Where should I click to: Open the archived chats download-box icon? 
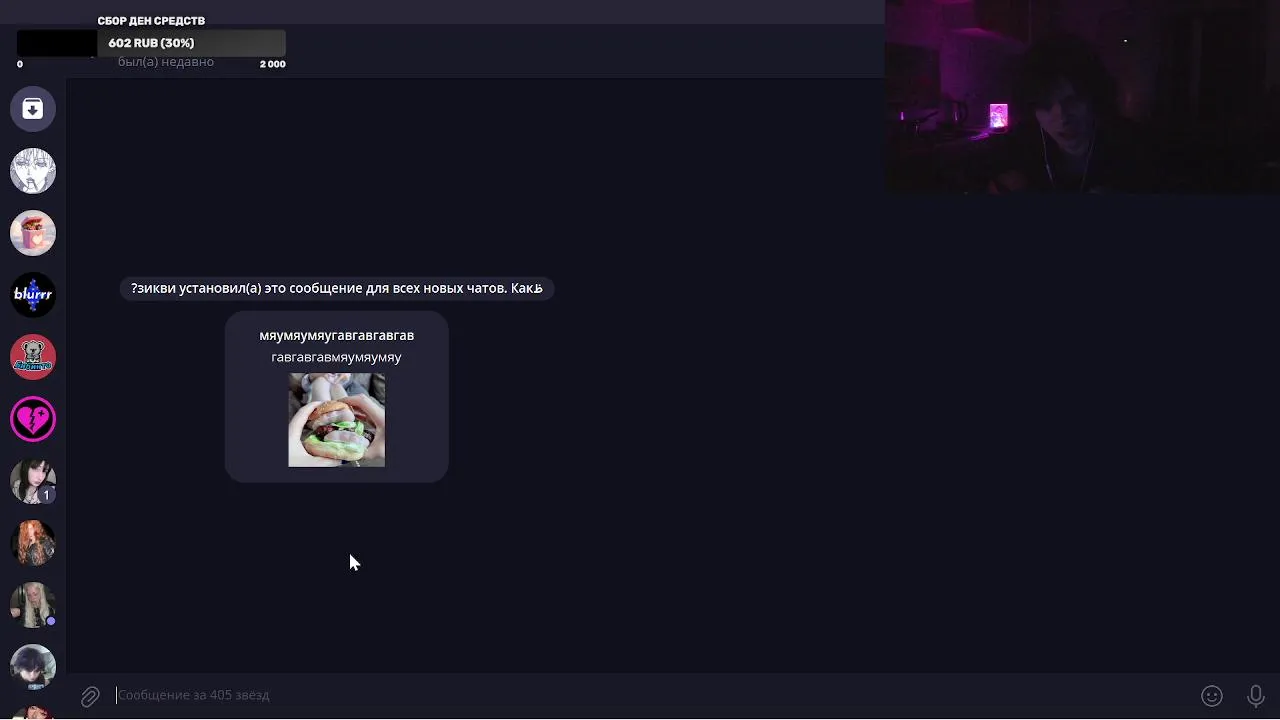click(x=33, y=109)
